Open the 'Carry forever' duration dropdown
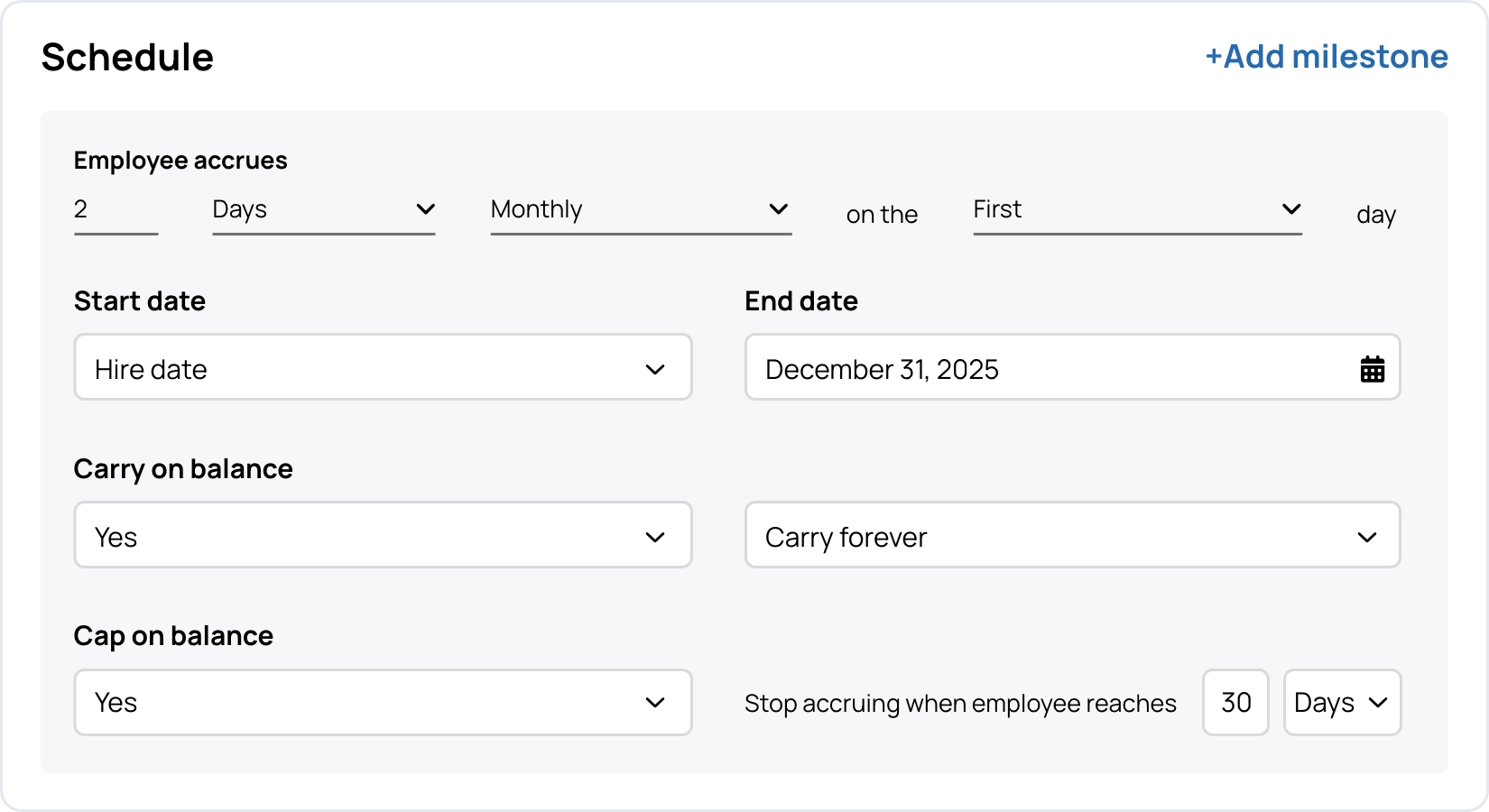The image size is (1489, 812). coord(1072,535)
